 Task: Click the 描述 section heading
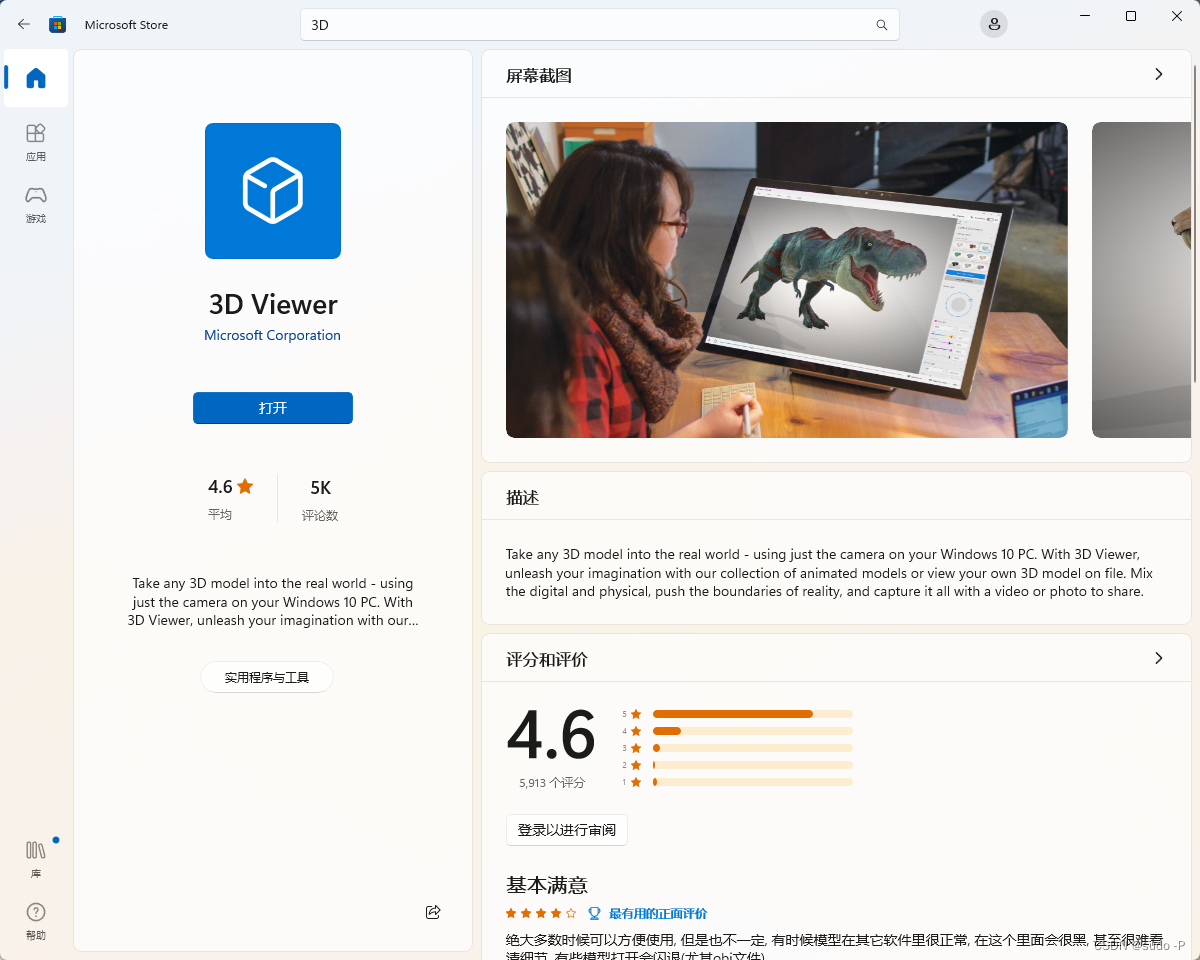[x=523, y=497]
